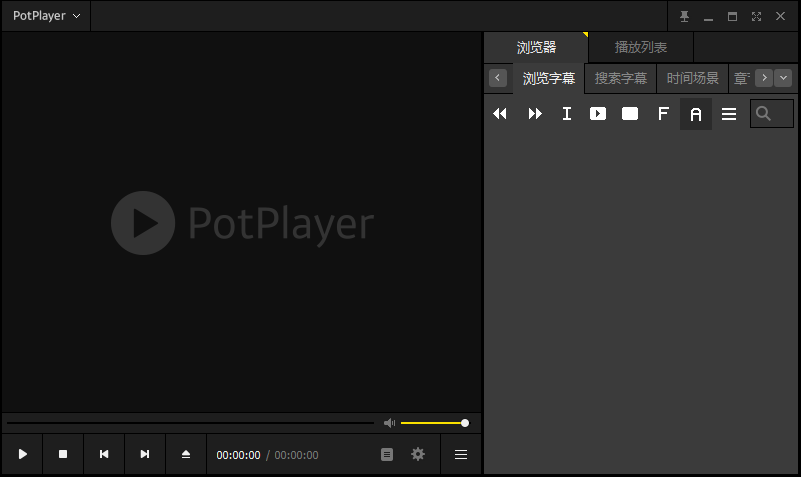Viewport: 801px width, 477px height.
Task: Open the sub-tab list dropdown arrow
Action: pos(783,78)
